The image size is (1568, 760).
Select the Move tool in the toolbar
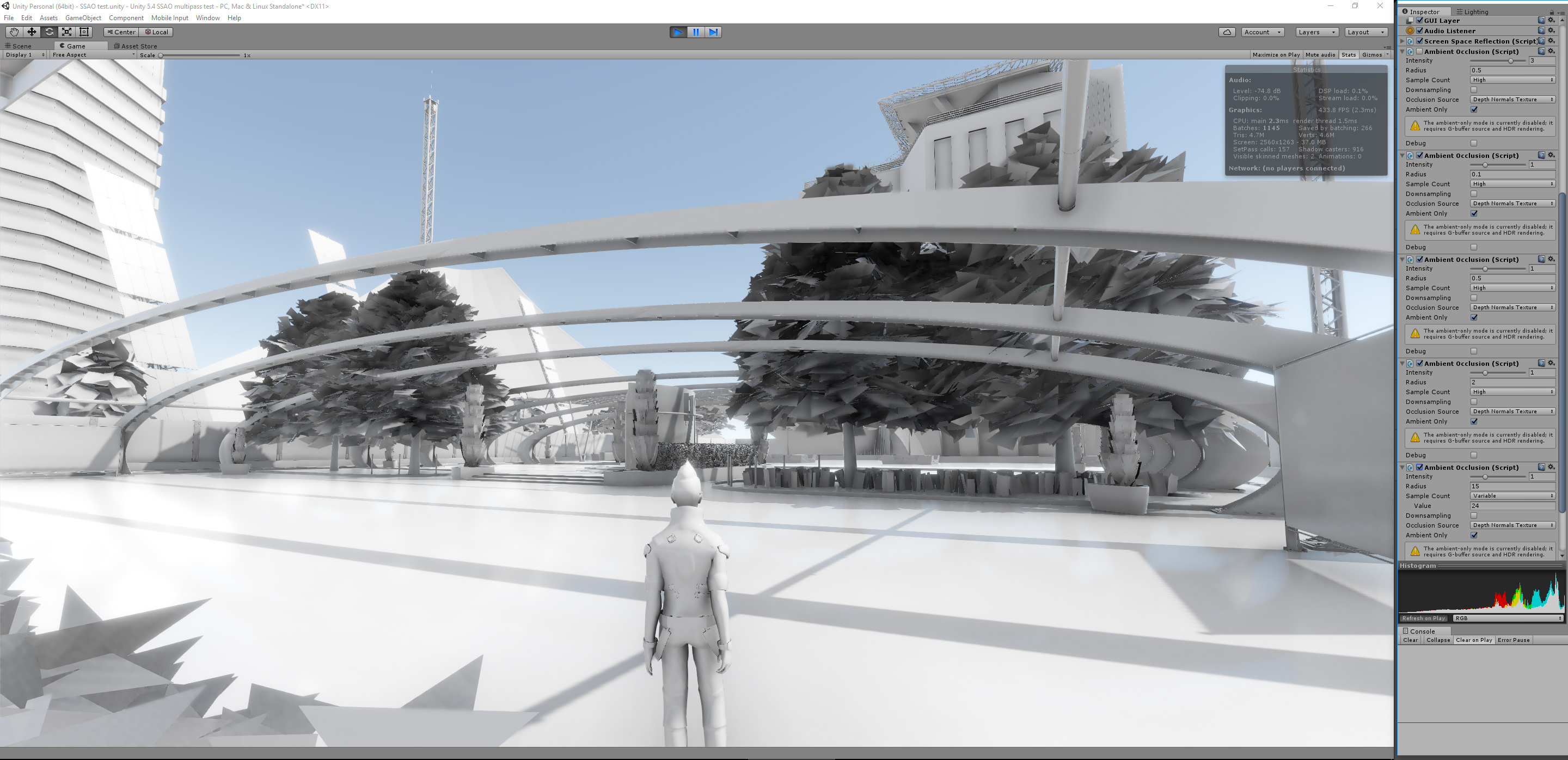tap(32, 32)
